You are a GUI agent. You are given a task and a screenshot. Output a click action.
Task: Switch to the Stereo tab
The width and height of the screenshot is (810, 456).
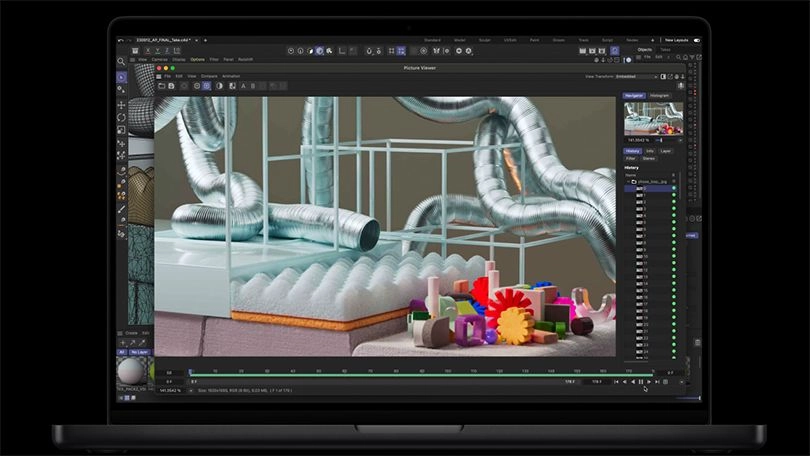click(x=649, y=159)
